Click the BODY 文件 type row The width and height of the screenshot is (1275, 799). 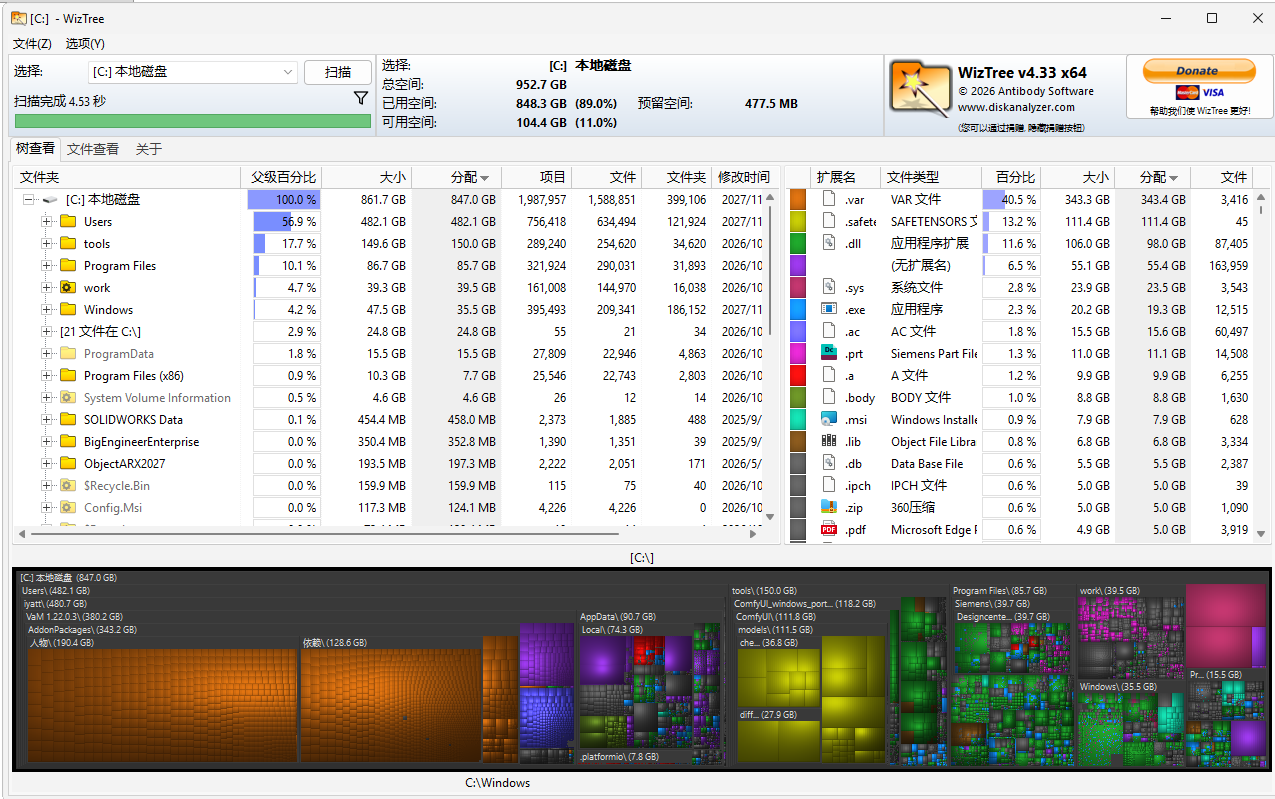pyautogui.click(x=1020, y=397)
